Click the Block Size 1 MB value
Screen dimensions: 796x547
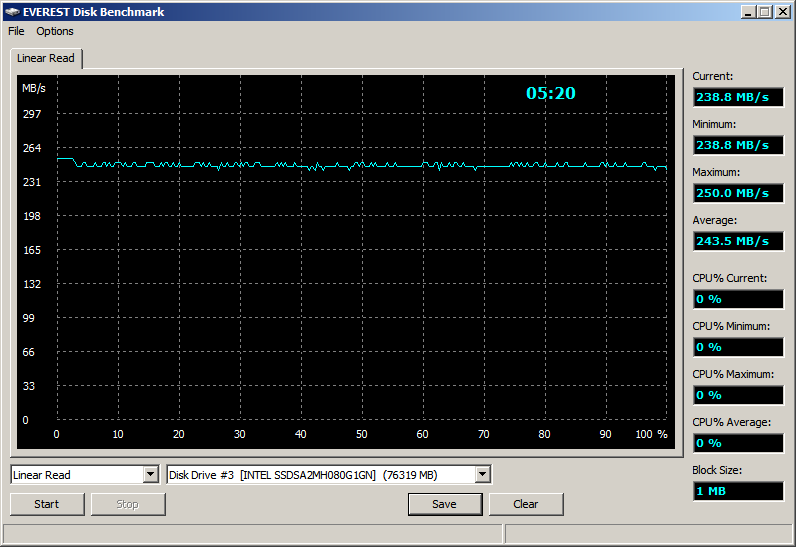[738, 491]
